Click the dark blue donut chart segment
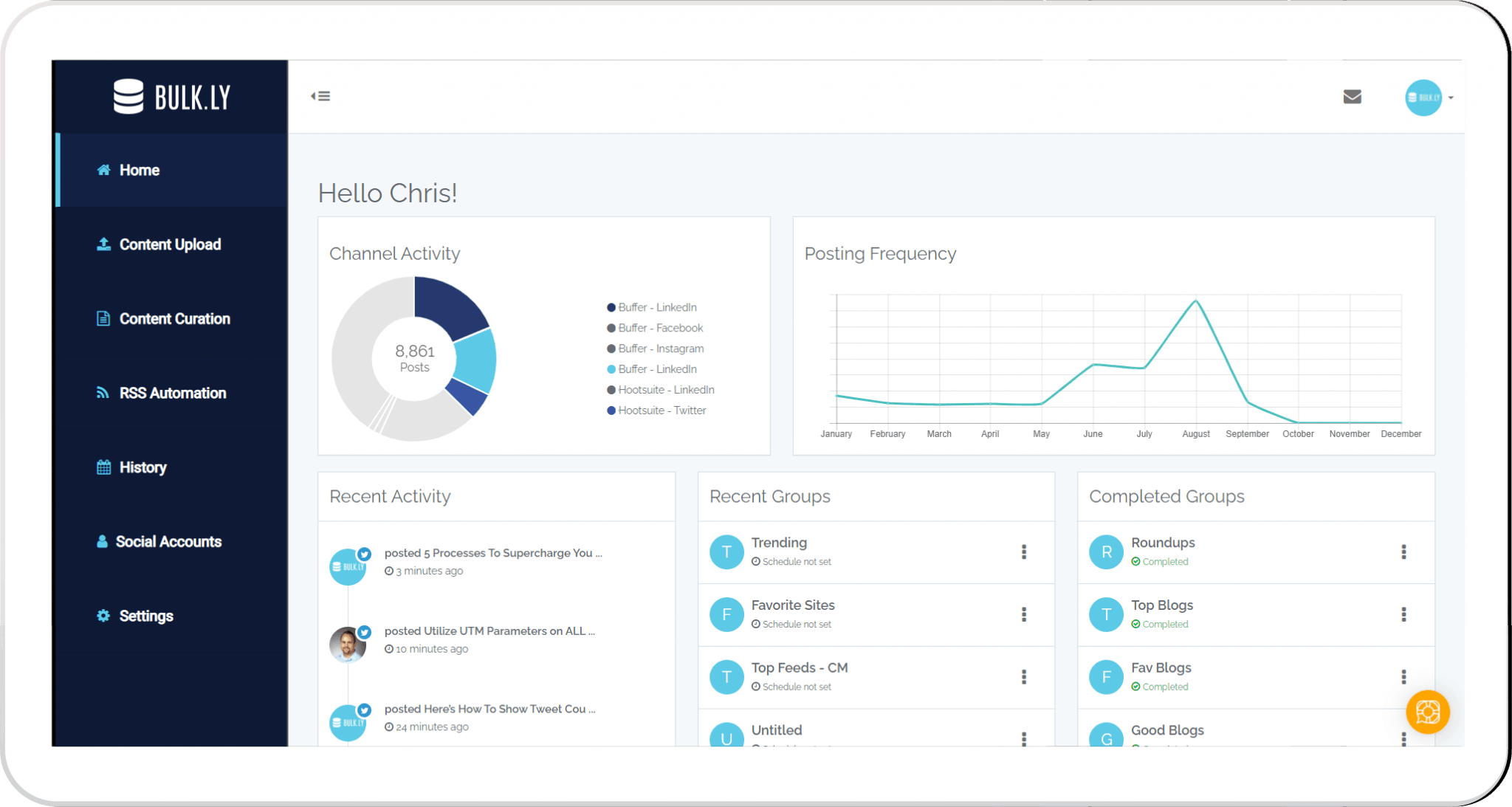Screen dimensions: 1512x807 coord(449,304)
